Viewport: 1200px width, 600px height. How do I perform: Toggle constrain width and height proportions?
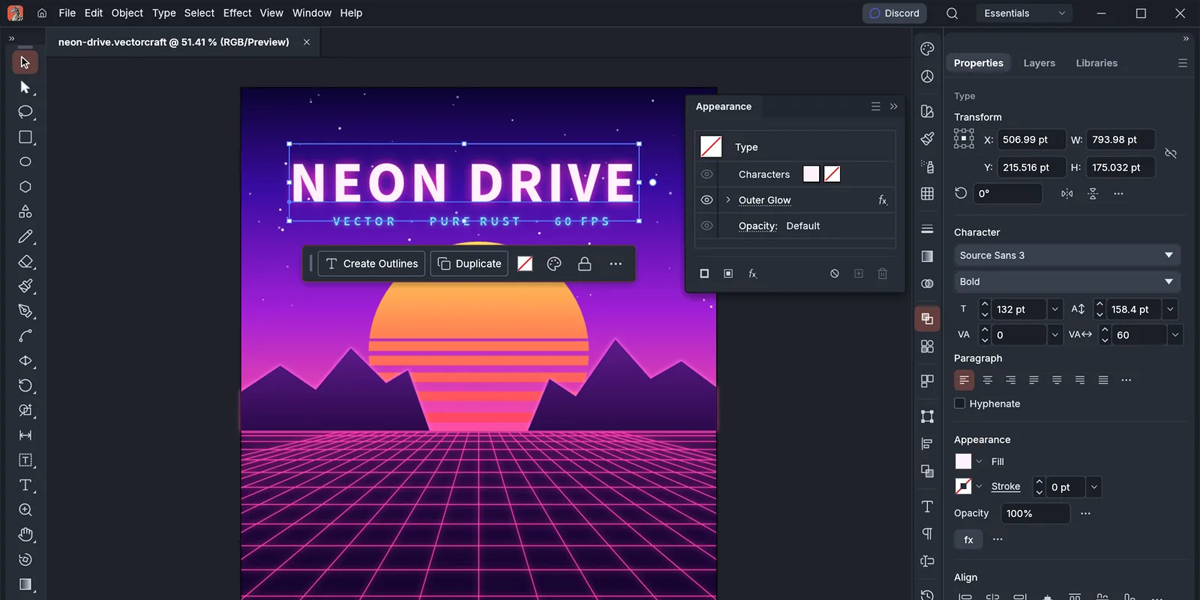1171,154
